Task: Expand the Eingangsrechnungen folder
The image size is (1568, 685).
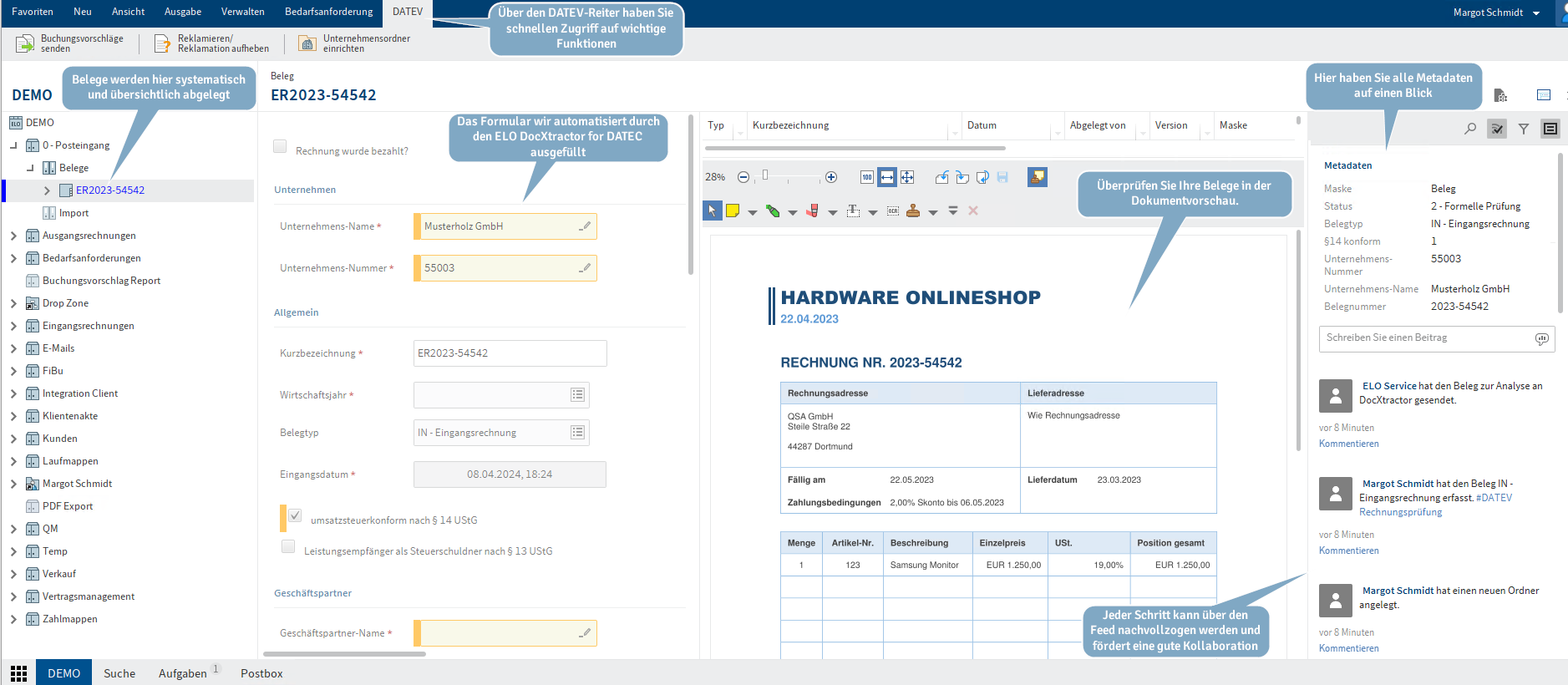Action: click(x=13, y=326)
